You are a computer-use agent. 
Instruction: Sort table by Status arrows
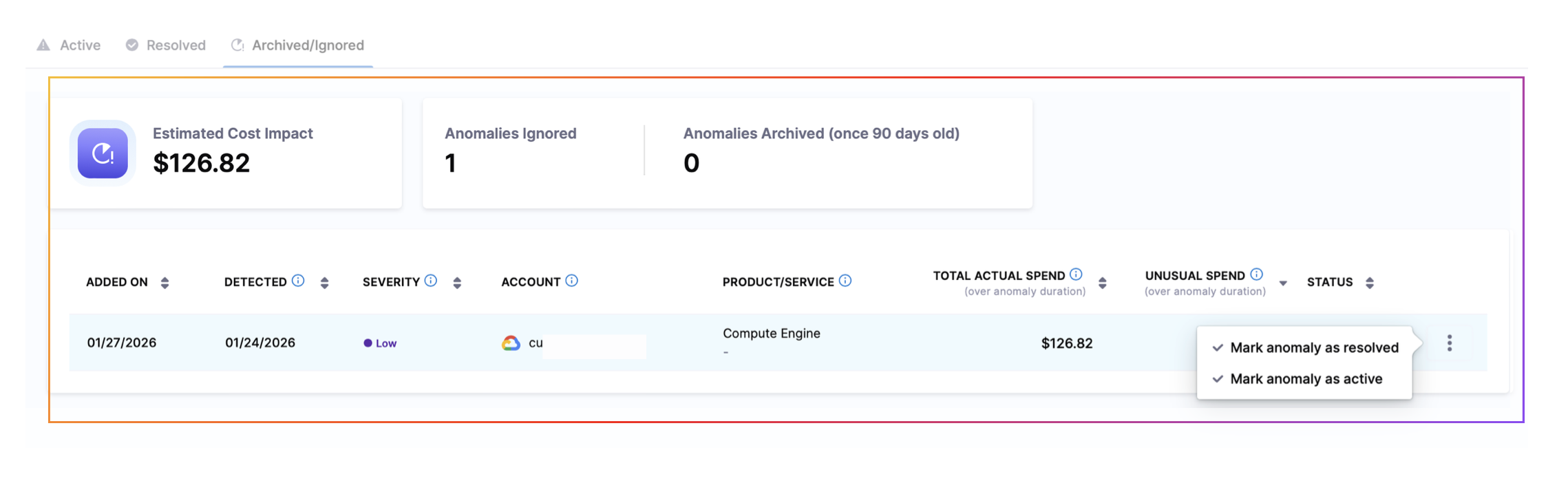tap(1370, 283)
